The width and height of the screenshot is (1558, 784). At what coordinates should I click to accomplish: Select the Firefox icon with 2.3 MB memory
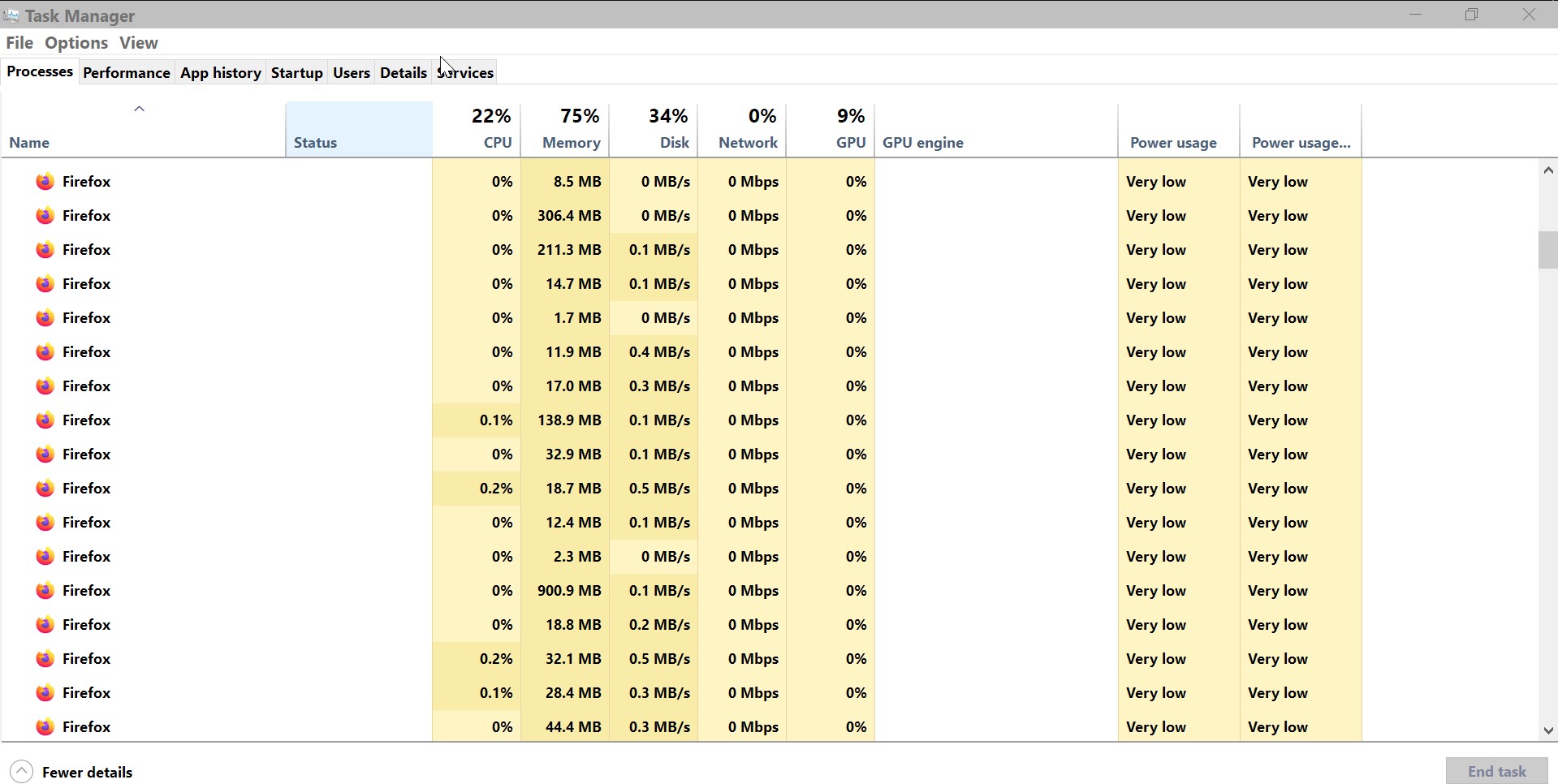[x=45, y=556]
